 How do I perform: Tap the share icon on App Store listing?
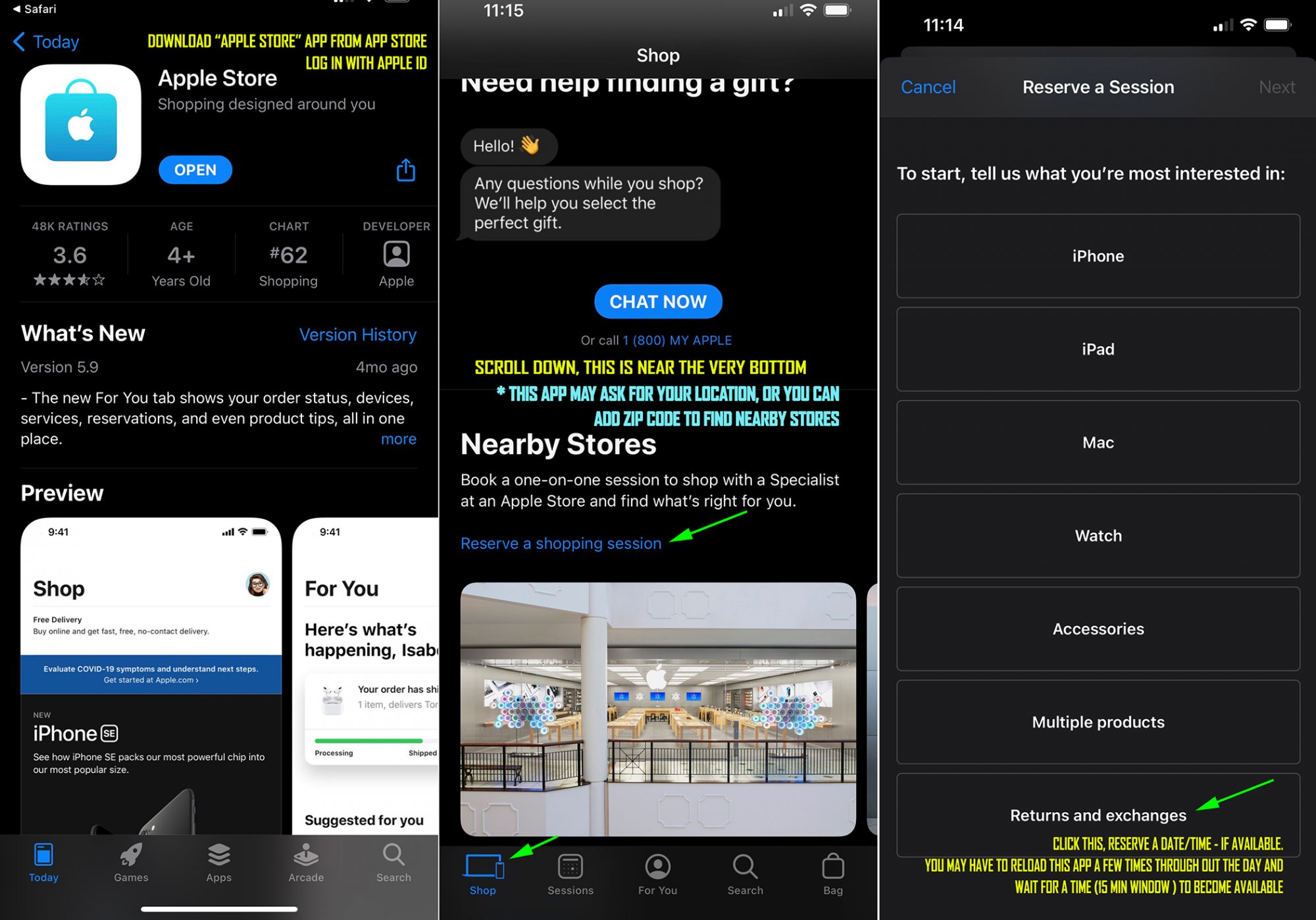coord(407,170)
